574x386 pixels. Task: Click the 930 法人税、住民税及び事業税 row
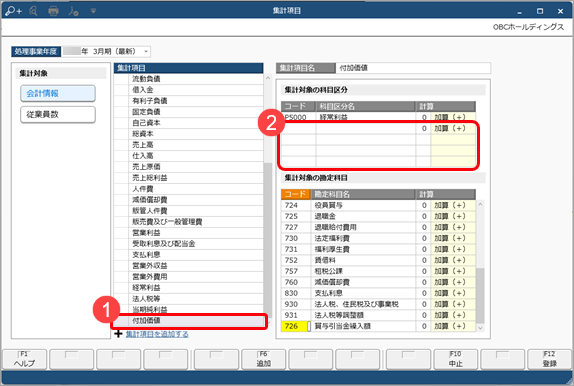coord(378,304)
